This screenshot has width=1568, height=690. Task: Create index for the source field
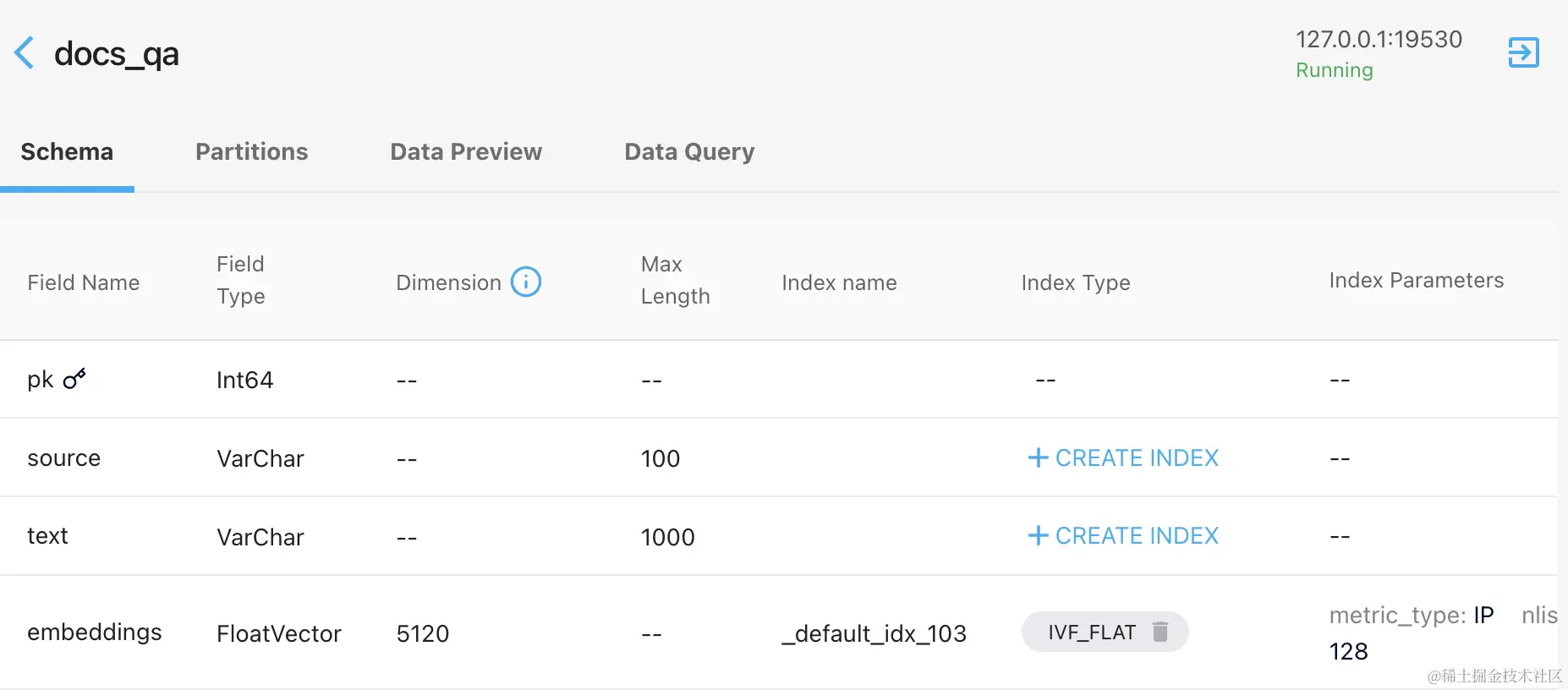1123,457
